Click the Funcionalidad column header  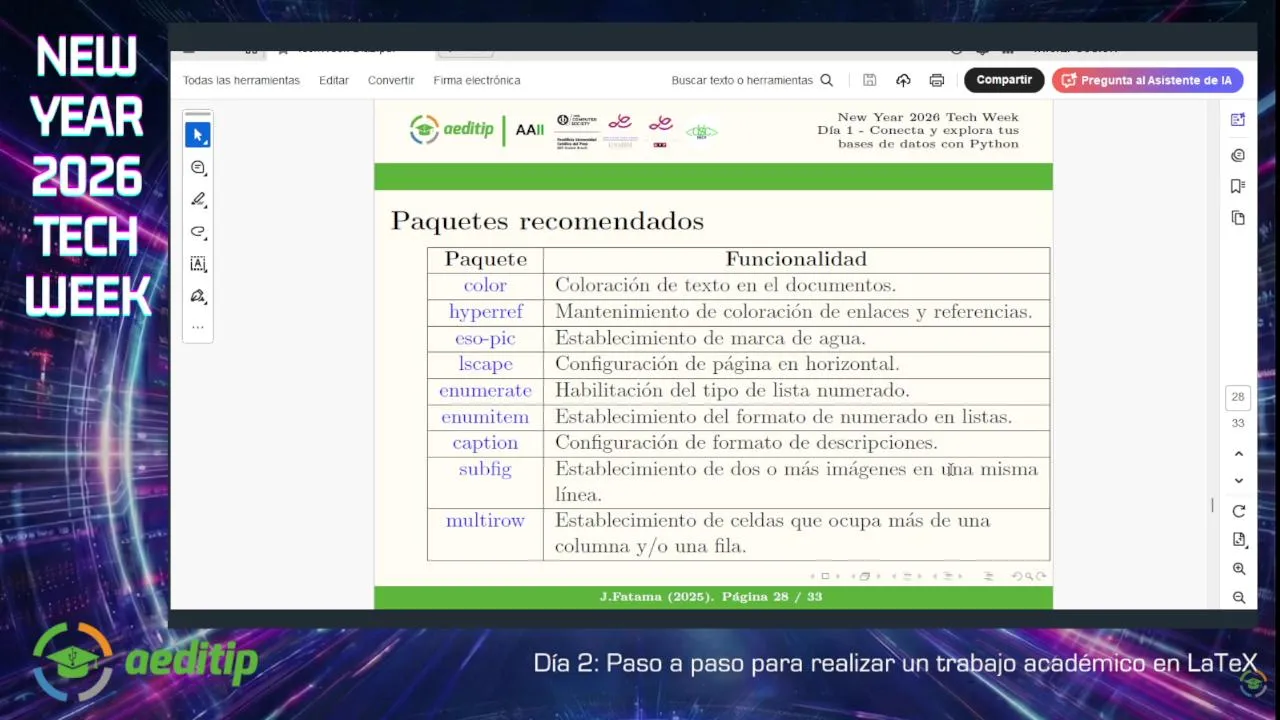pos(796,259)
